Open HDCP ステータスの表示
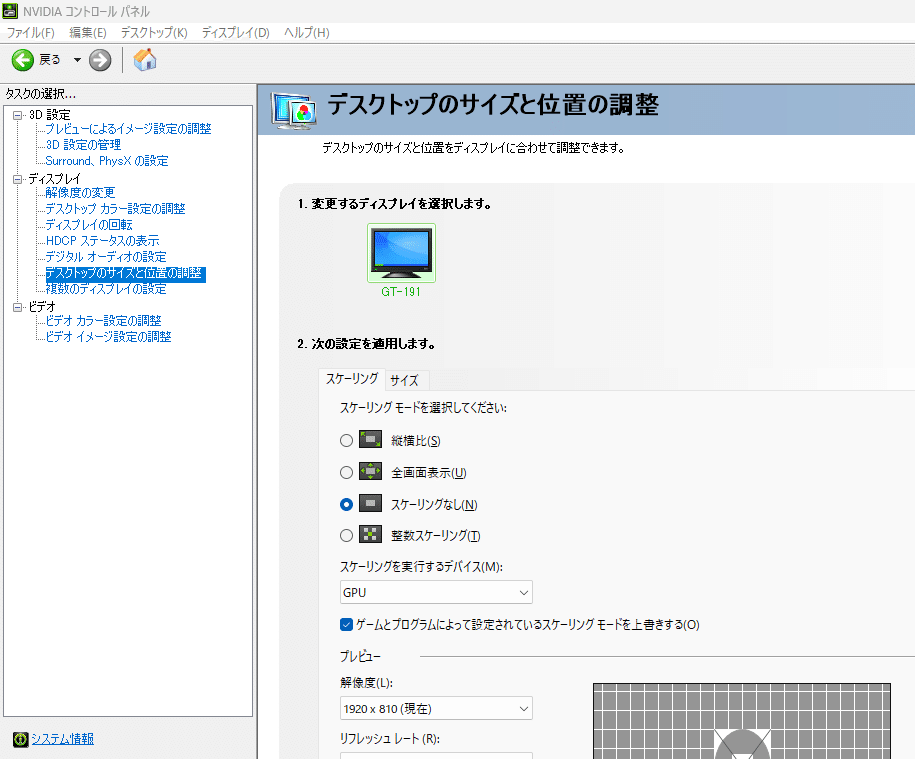This screenshot has width=915, height=759. (x=102, y=241)
